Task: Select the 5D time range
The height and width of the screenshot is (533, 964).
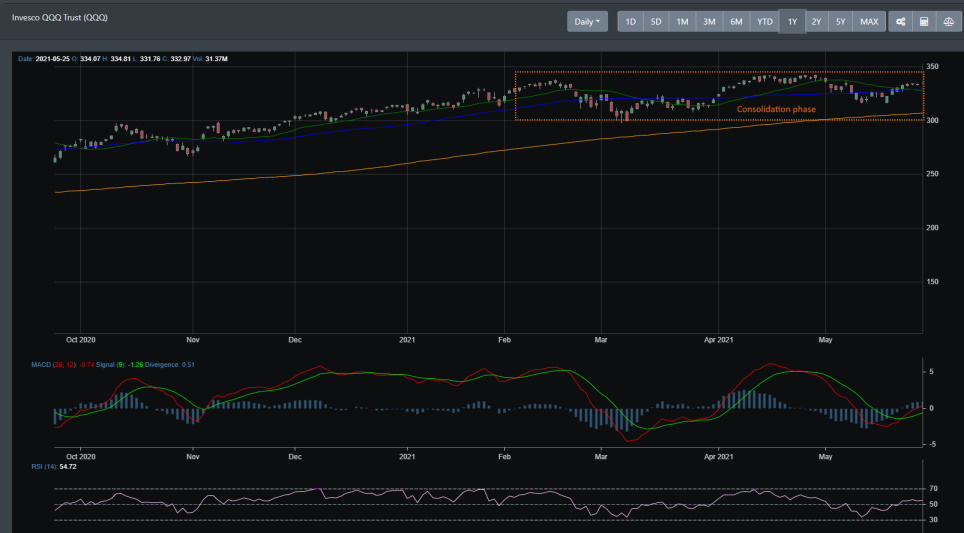Action: (656, 22)
